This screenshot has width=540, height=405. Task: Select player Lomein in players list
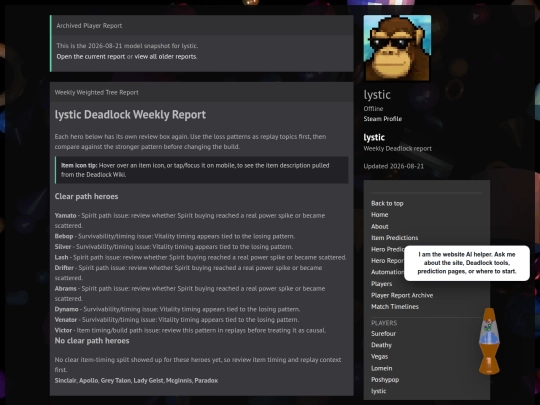(x=382, y=368)
